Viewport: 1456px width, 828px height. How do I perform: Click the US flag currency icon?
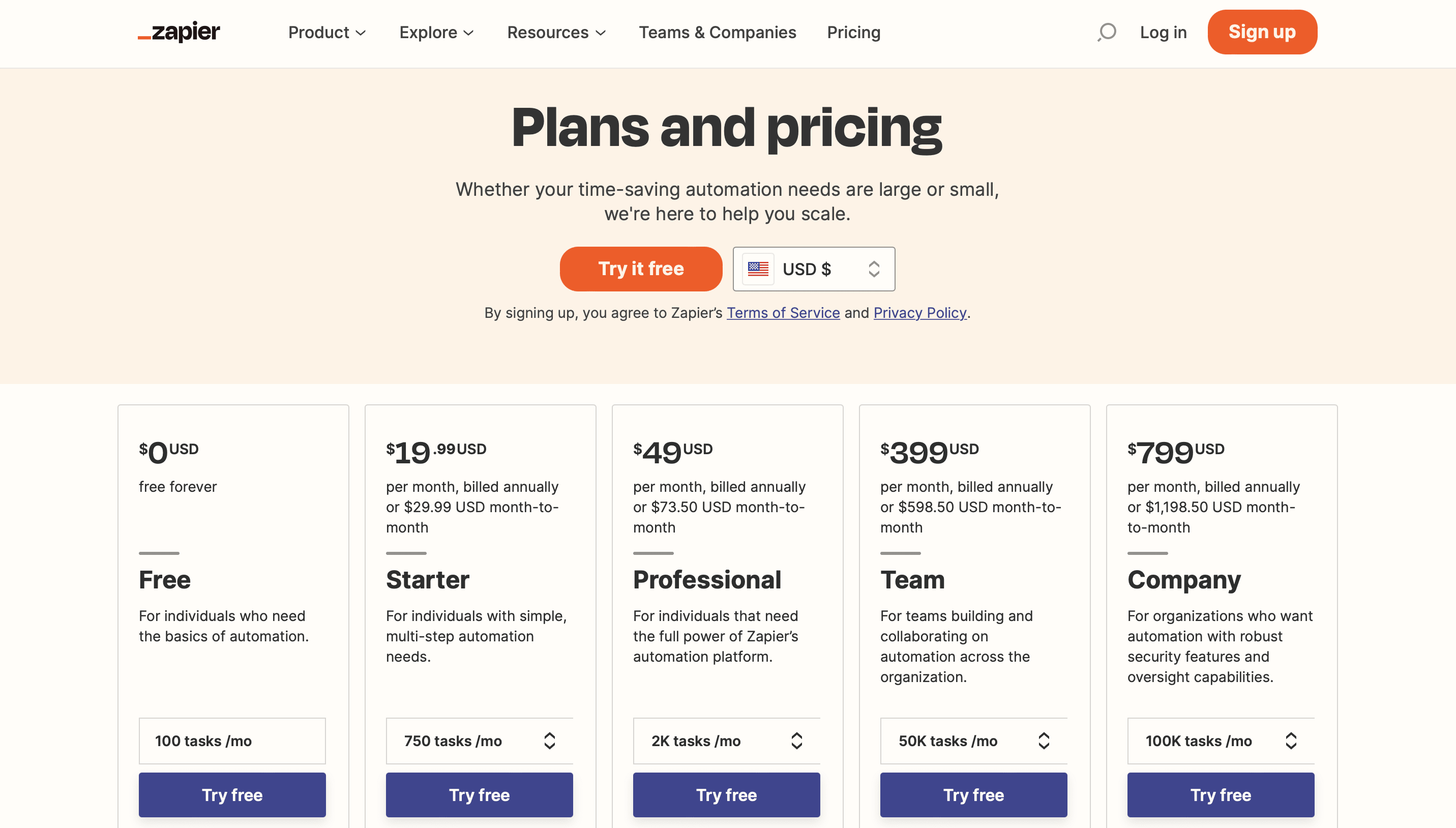pos(757,268)
